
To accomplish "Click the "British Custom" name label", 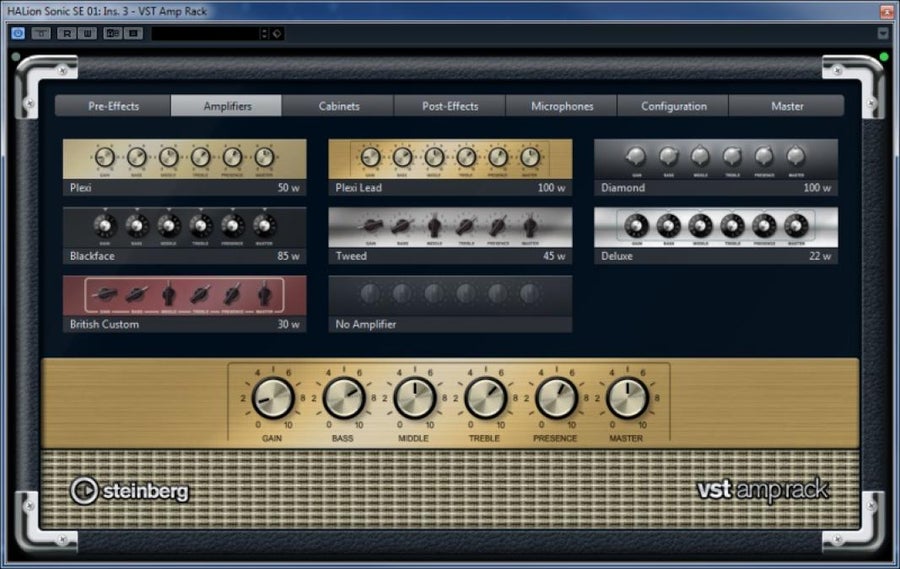I will pos(104,324).
